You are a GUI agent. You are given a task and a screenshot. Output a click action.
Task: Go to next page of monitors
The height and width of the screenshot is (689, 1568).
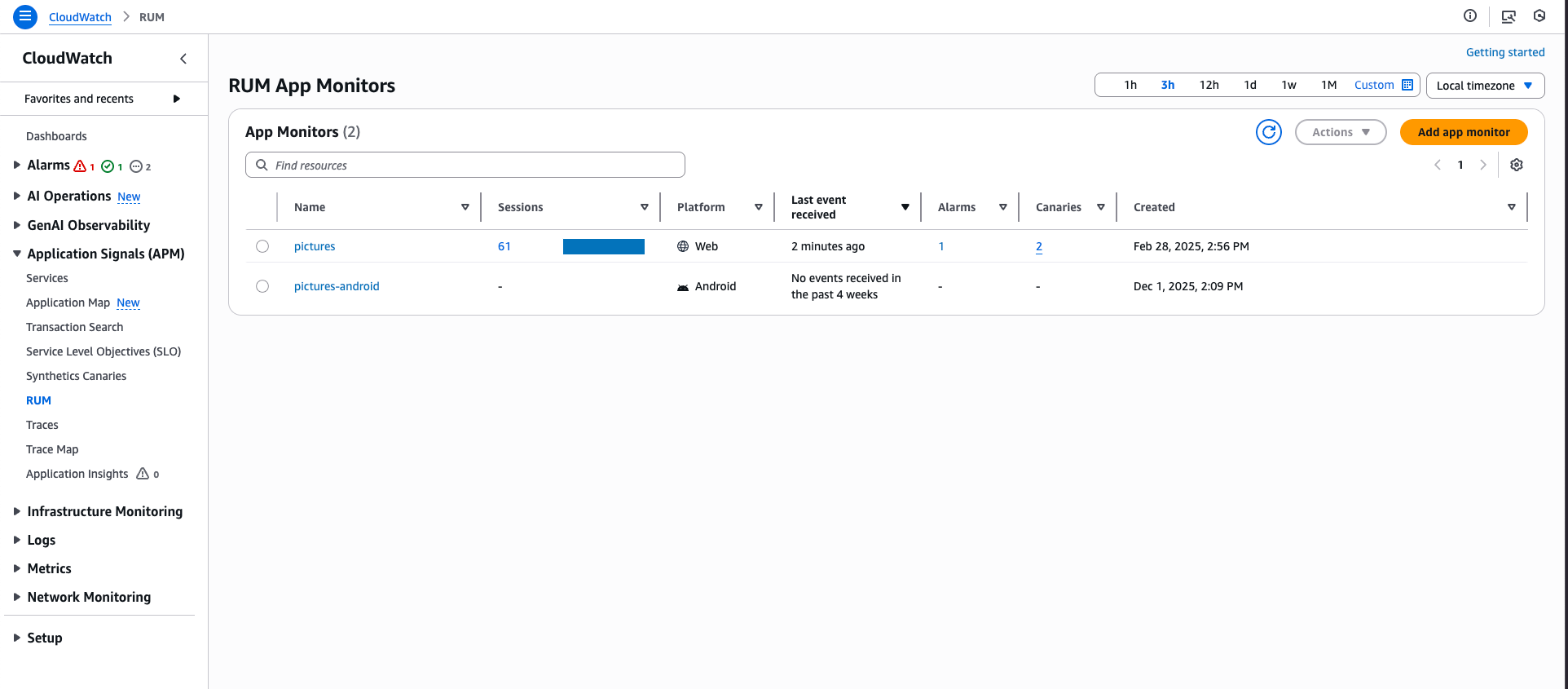1483,165
